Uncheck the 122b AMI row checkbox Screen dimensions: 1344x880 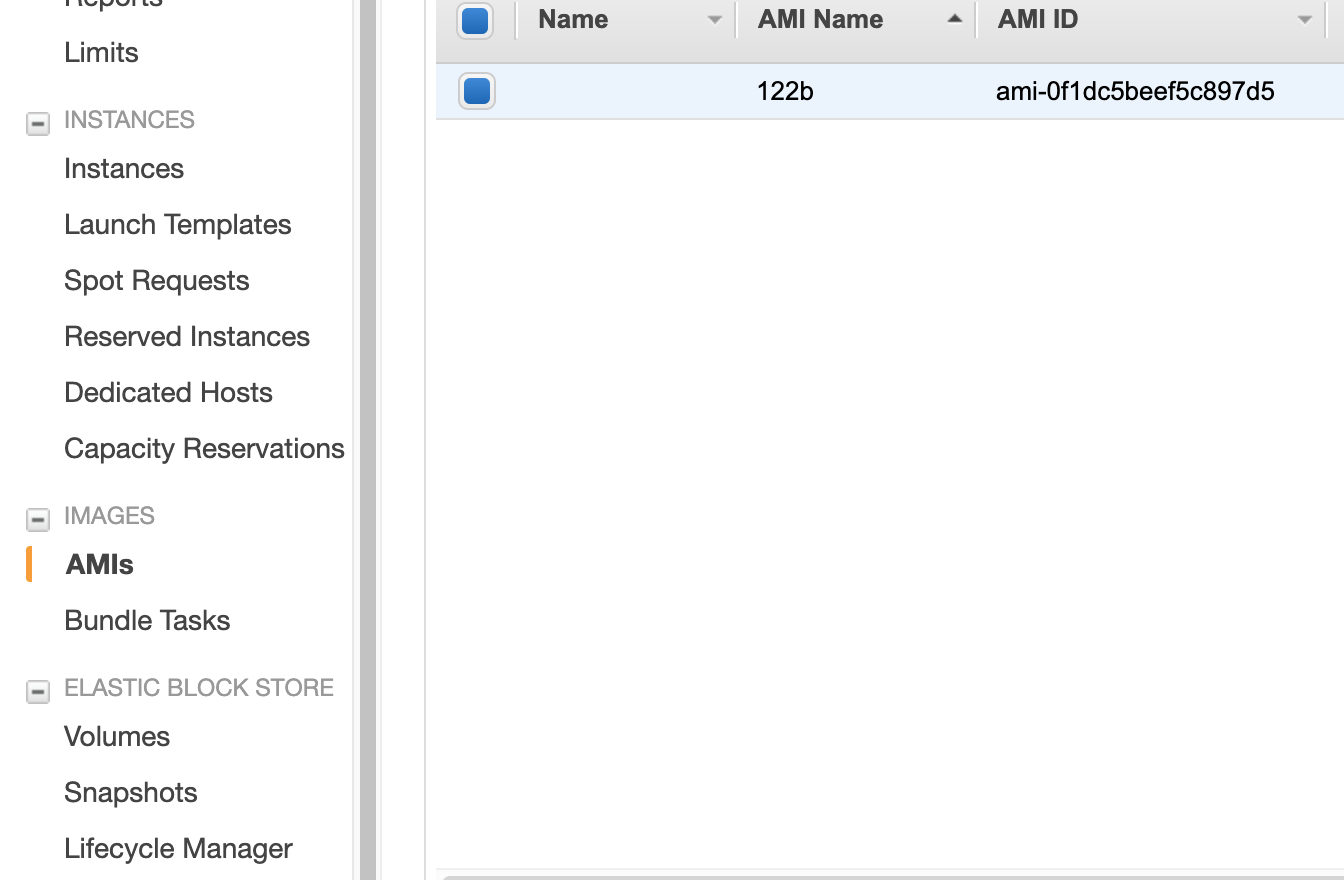(x=477, y=91)
